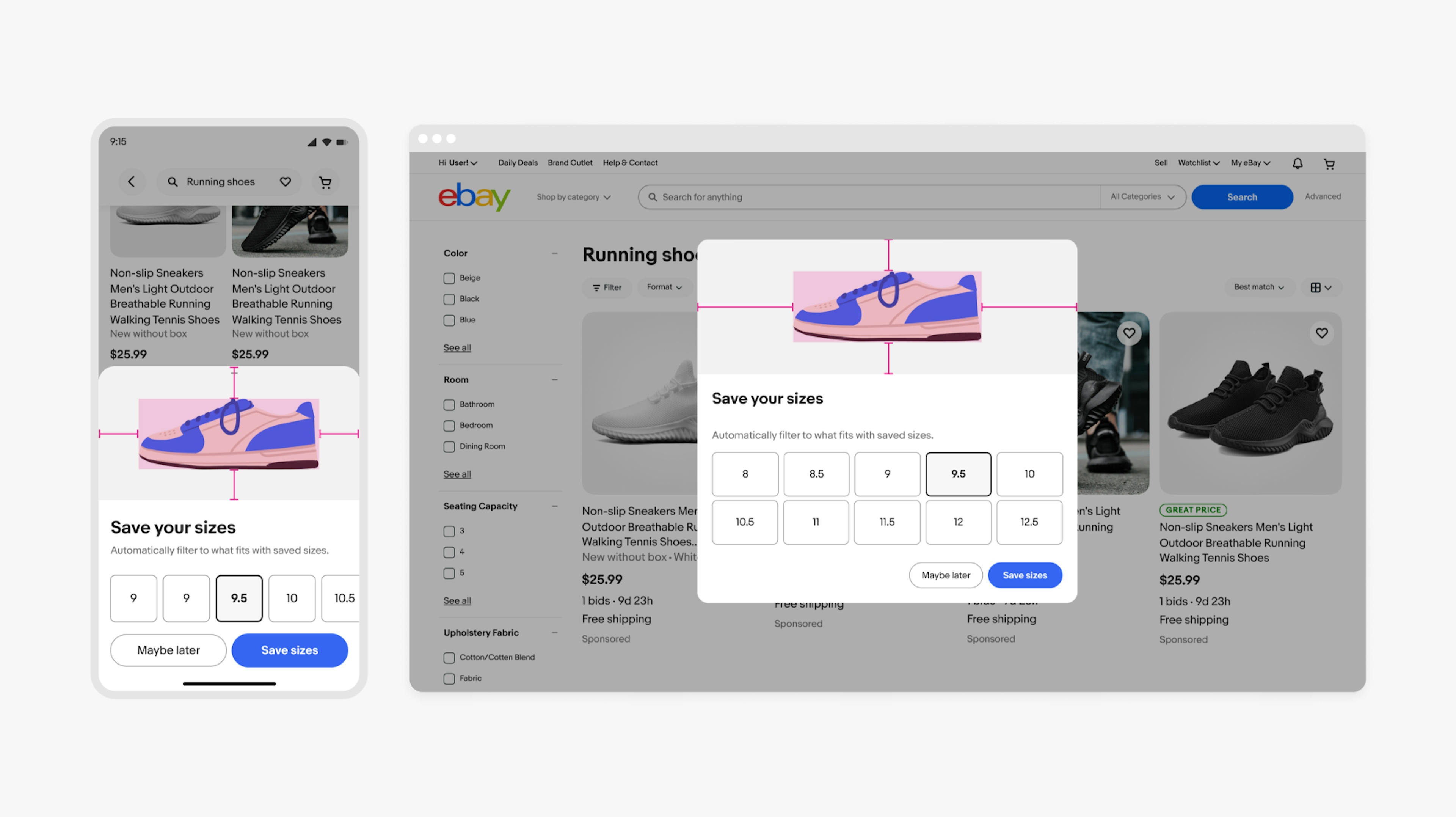Click the Brand Outlet menu item
This screenshot has height=817, width=1456.
[570, 162]
